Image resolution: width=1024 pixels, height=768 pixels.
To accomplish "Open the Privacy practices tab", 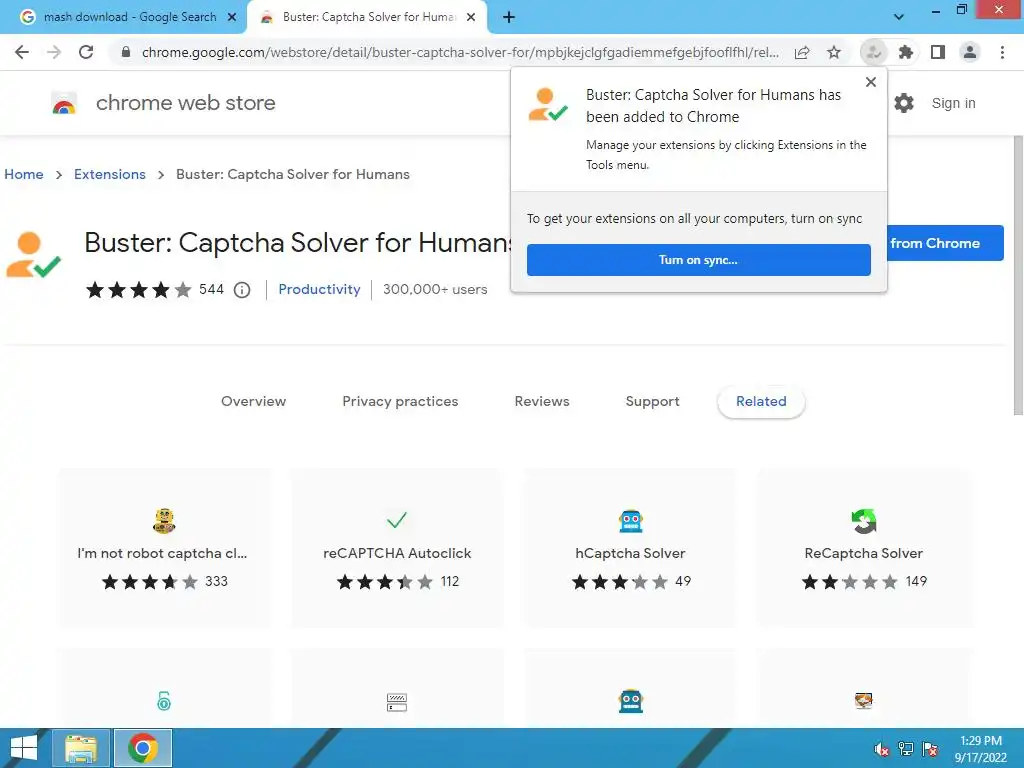I will pyautogui.click(x=400, y=402).
